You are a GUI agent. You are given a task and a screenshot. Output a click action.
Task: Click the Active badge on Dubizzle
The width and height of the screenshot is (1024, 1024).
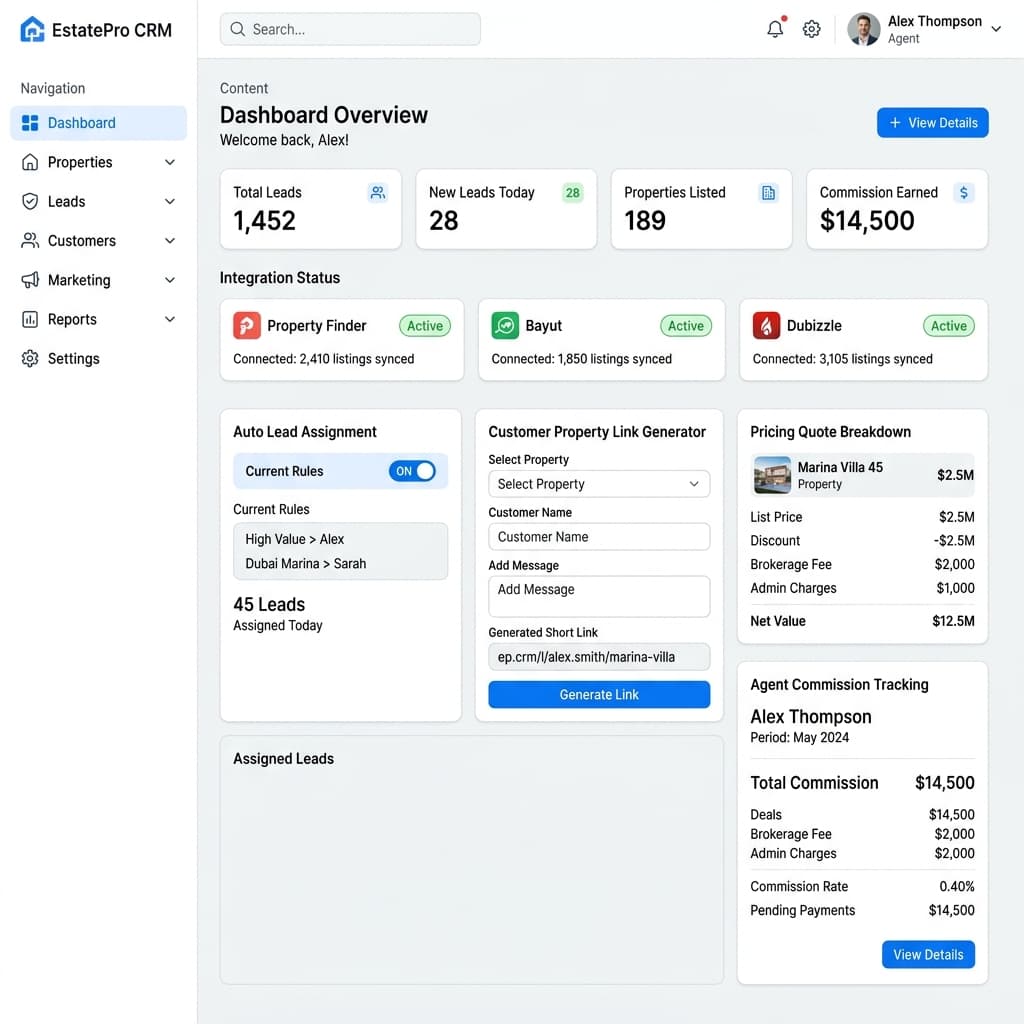948,325
